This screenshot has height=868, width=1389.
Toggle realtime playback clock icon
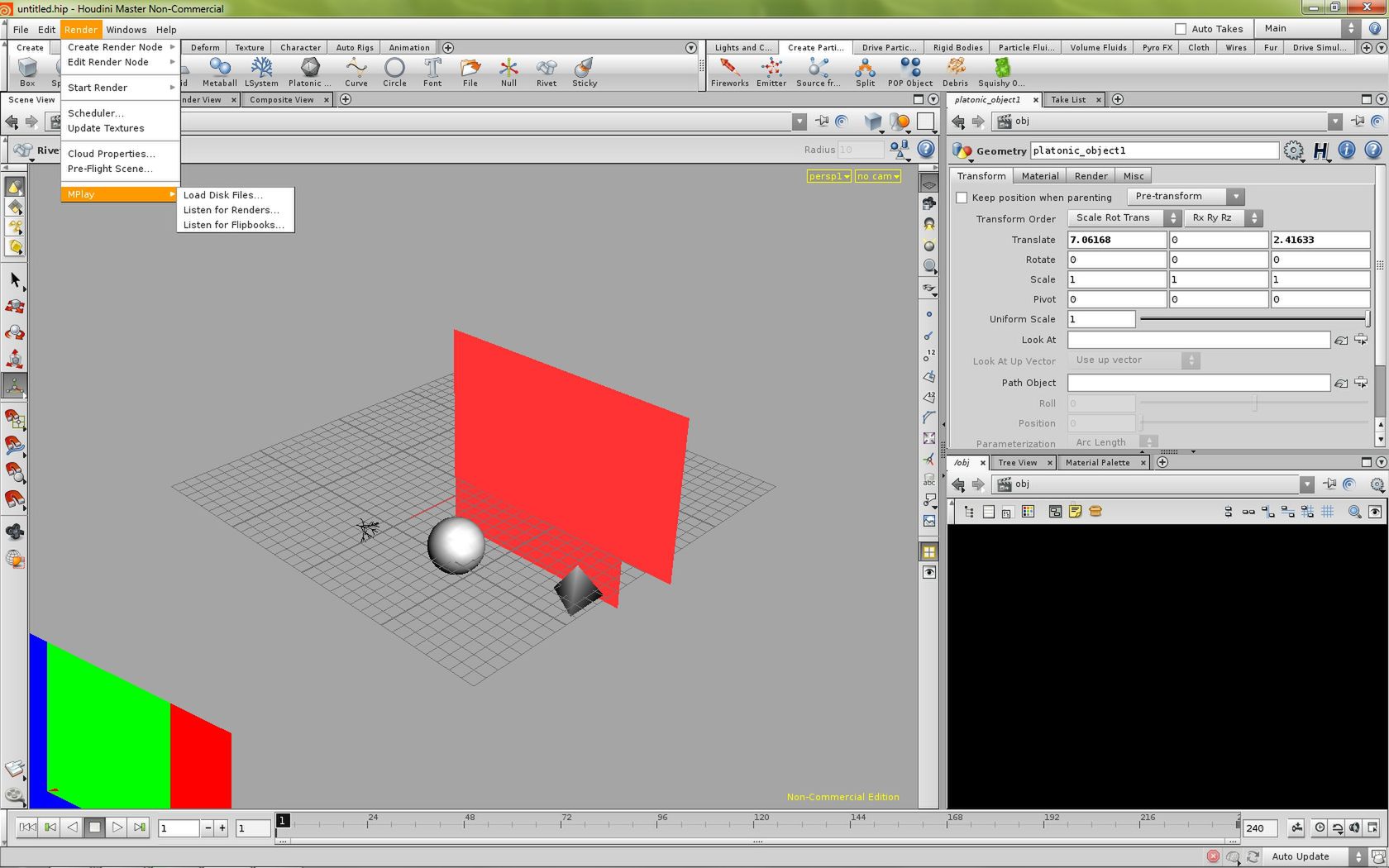(1320, 827)
